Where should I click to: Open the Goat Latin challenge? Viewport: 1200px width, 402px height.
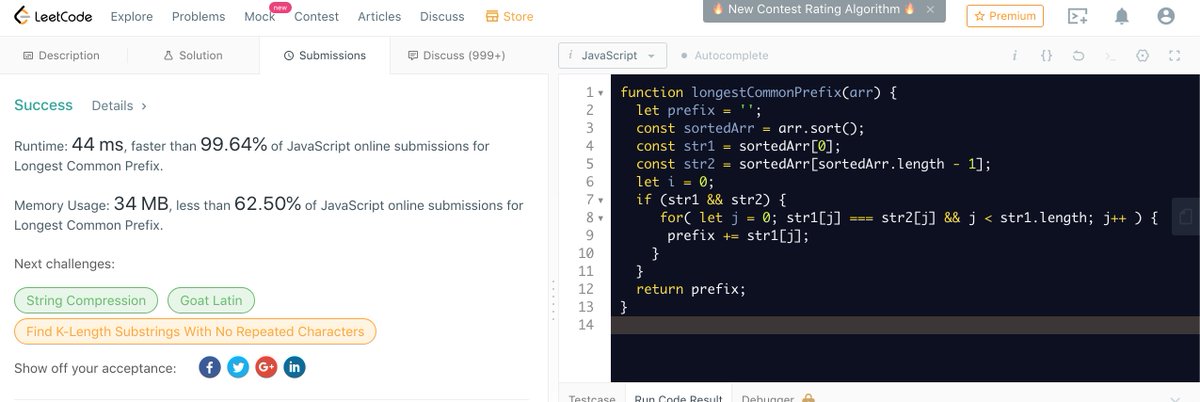pos(211,300)
